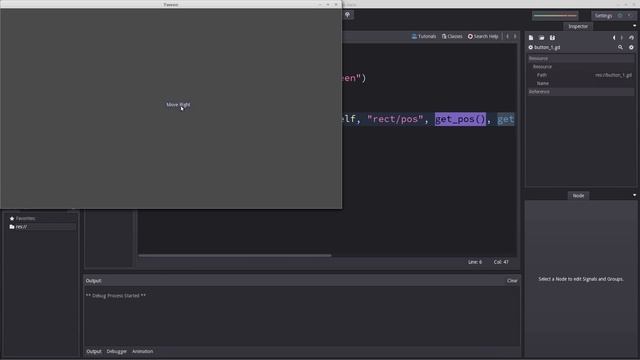Click the Move Right button in game window

pyautogui.click(x=178, y=104)
